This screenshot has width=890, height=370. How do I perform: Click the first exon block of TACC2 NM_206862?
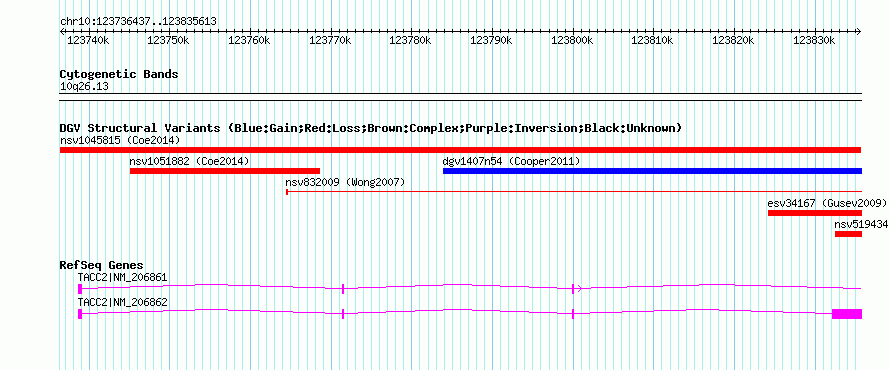click(x=80, y=314)
